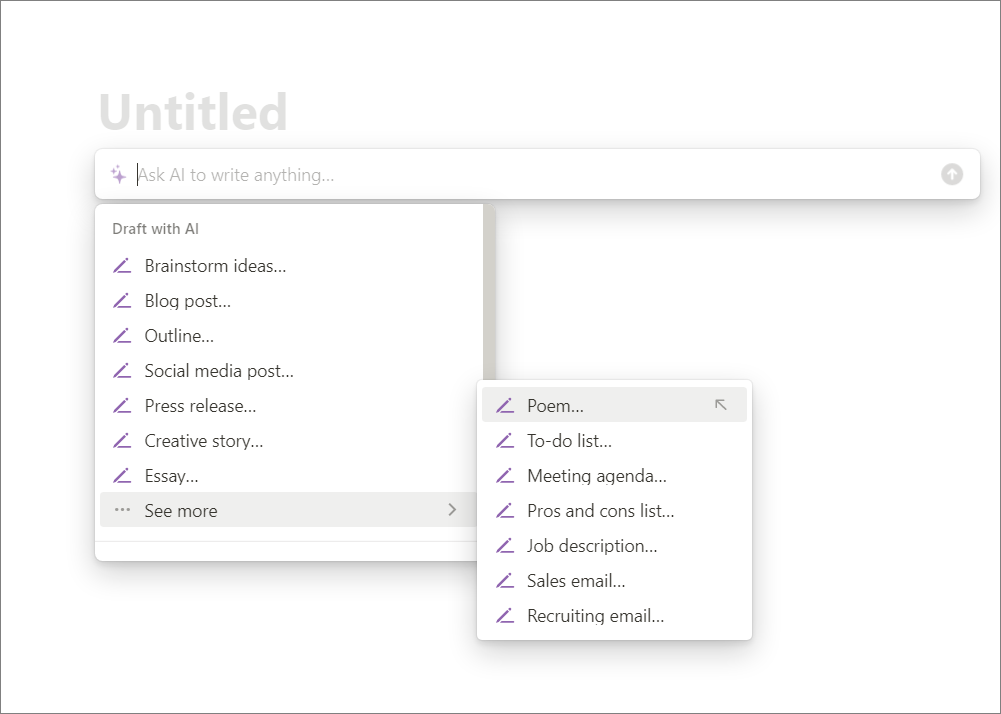Click pencil icon beside Recruiting email

pyautogui.click(x=505, y=616)
